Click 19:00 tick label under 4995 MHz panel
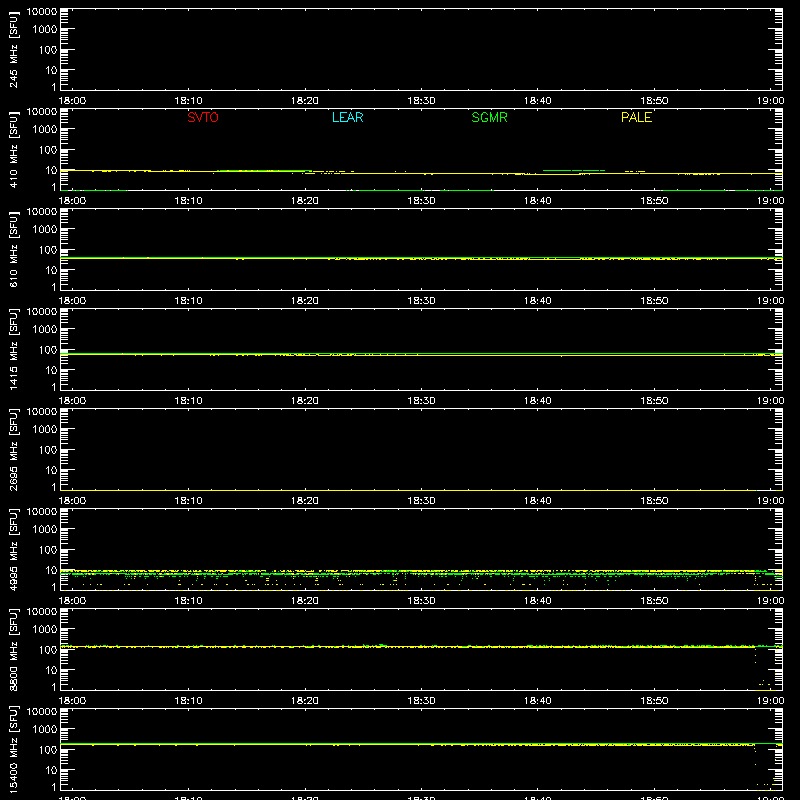 (770, 601)
